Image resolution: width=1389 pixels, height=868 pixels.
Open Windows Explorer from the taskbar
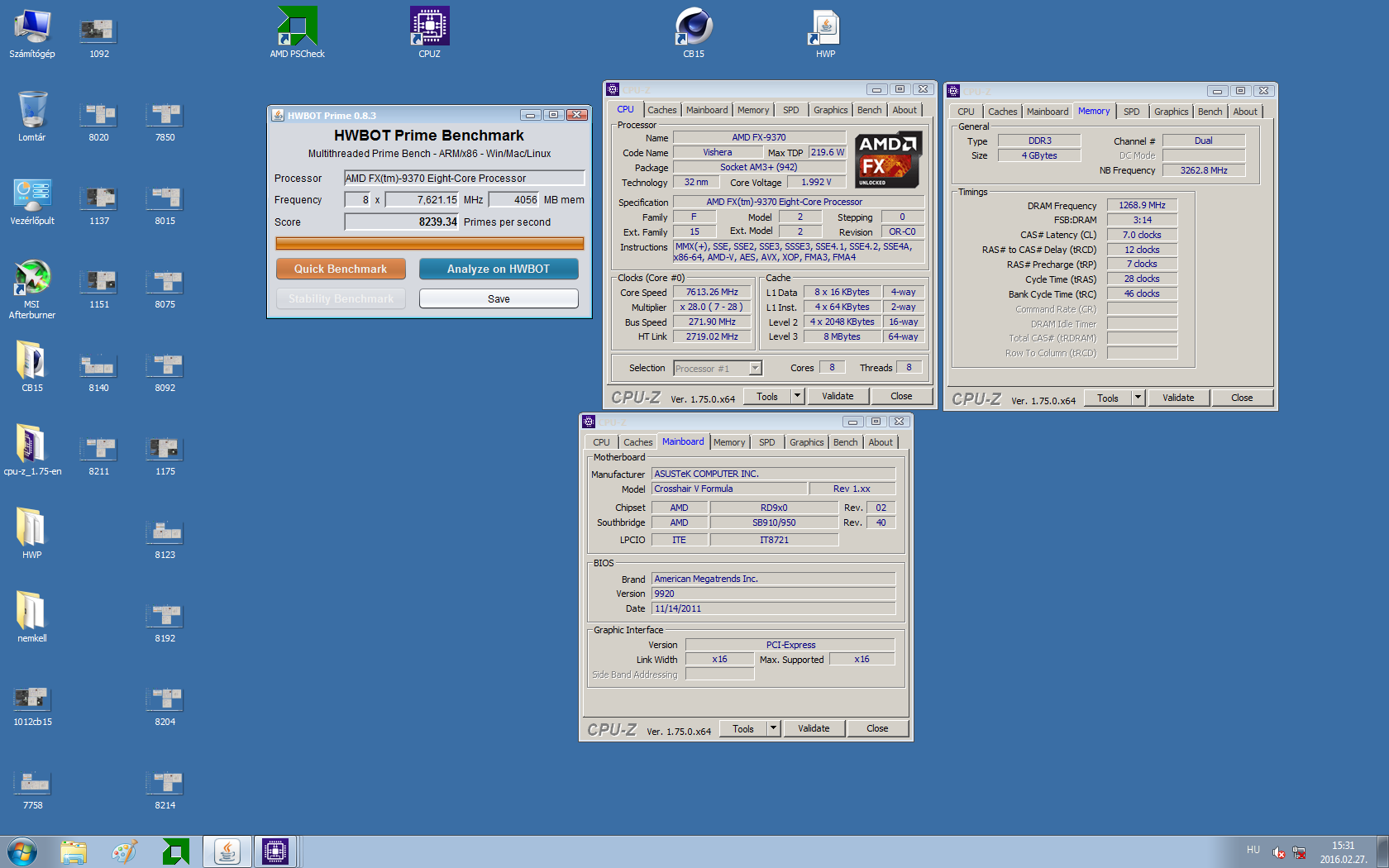74,851
